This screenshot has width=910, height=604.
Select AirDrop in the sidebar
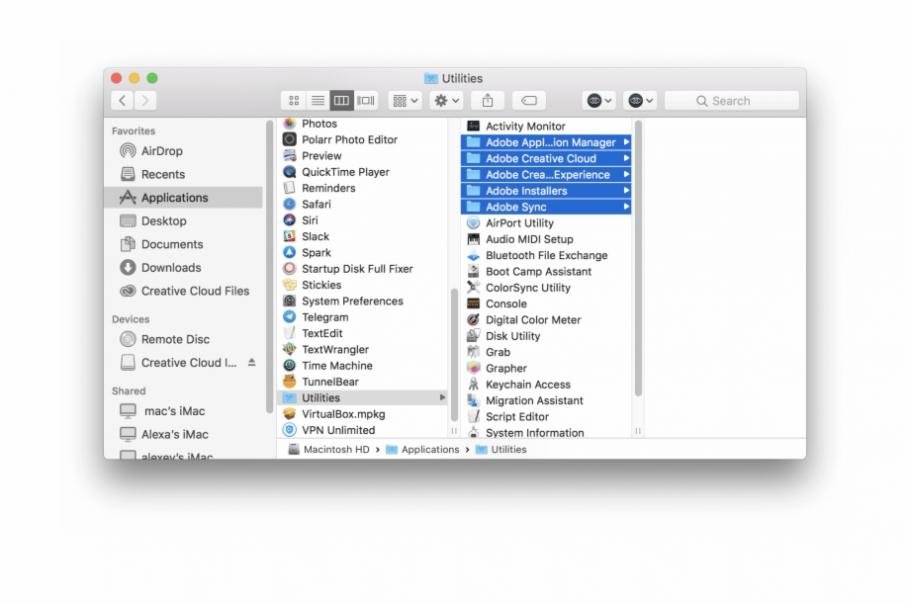click(x=183, y=151)
